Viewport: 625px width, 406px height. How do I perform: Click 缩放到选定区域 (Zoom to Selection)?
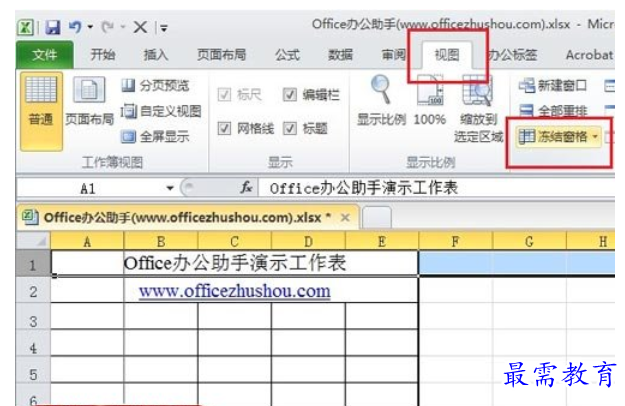[478, 109]
